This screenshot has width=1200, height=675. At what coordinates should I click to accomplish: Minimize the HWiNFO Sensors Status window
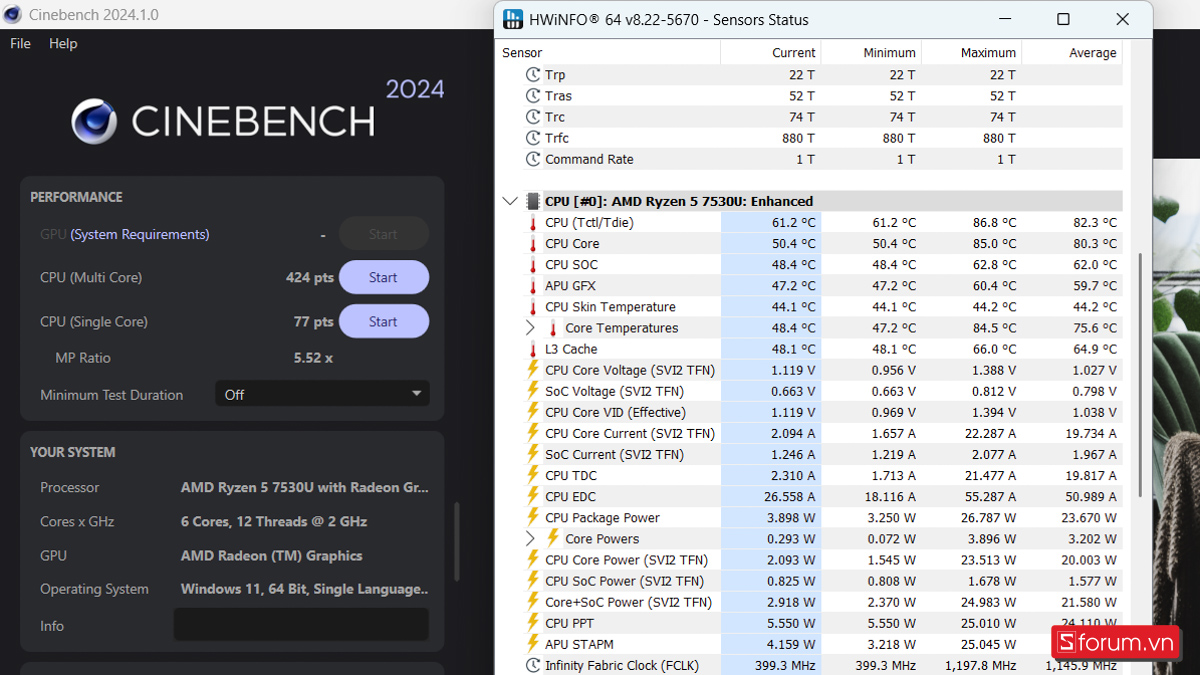pos(1003,19)
